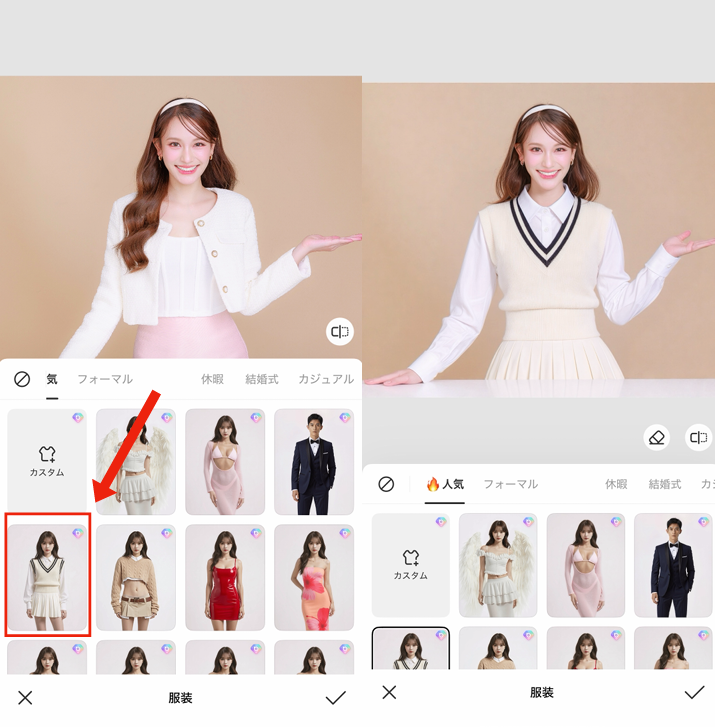Confirm with the checkmark on right screen
Screen dimensions: 715x727
pyautogui.click(x=694, y=692)
